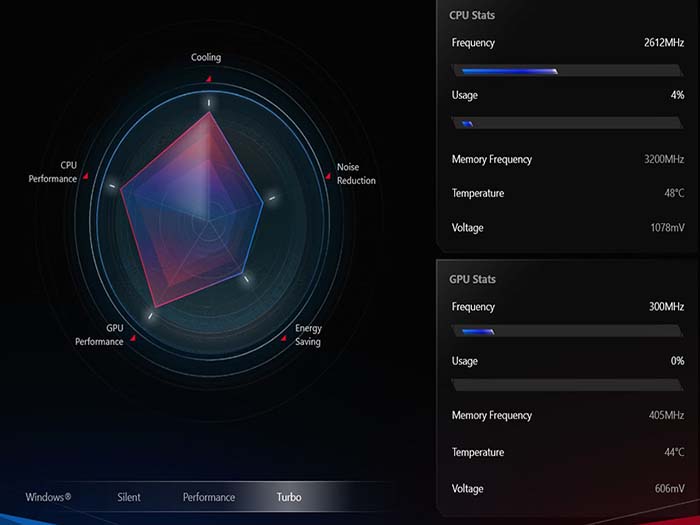Click the GPU Usage progress bar
Screen dimensions: 700x525
coord(567,384)
